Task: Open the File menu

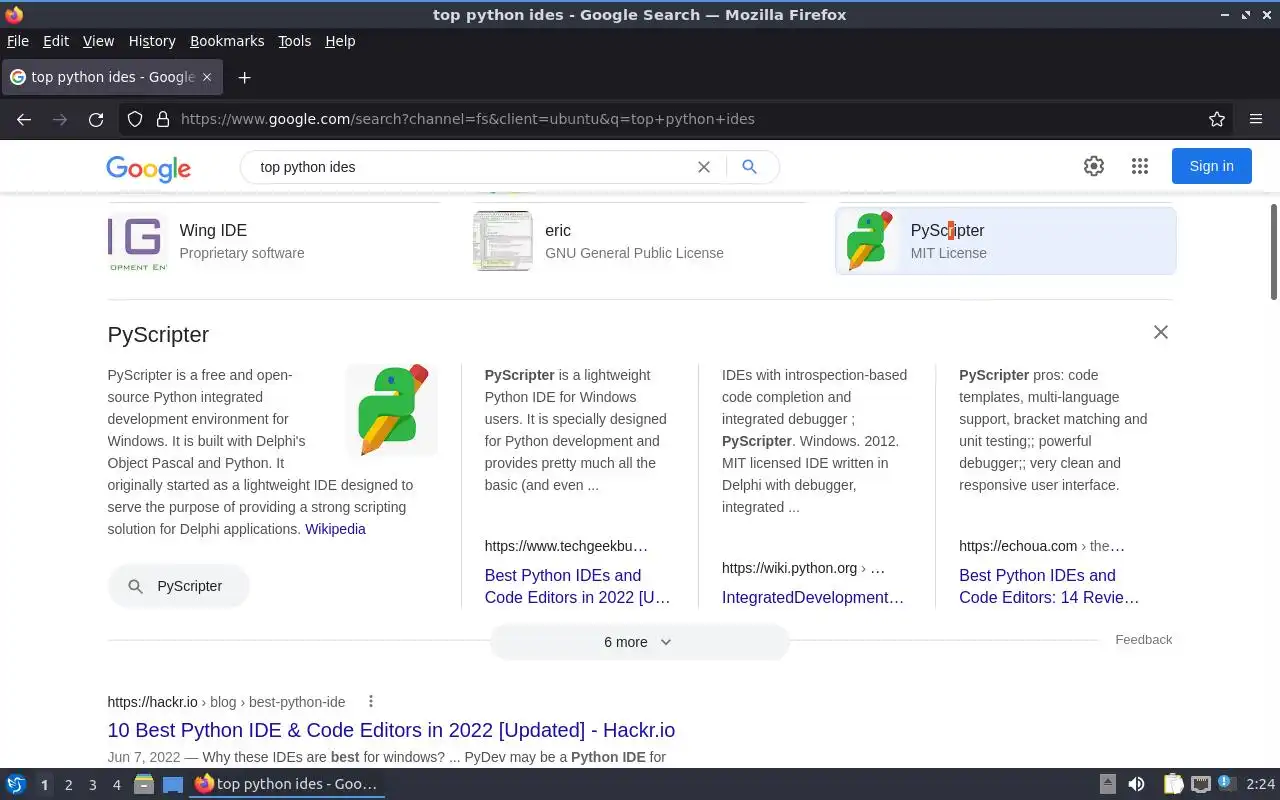Action: click(18, 41)
